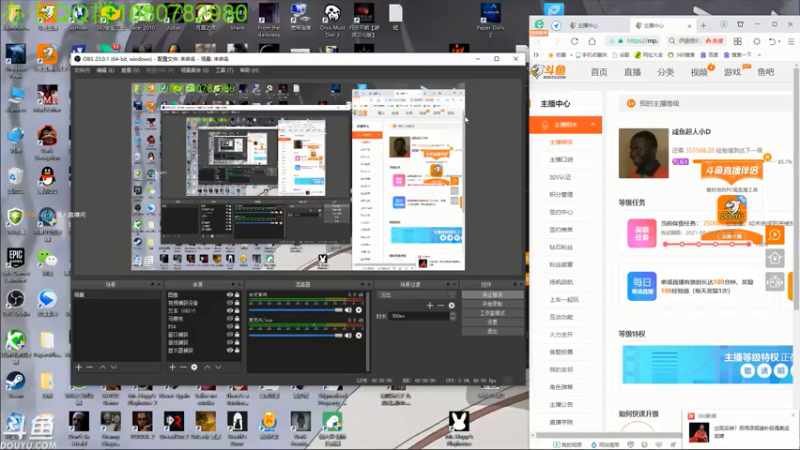Click 设置 button in OBS controls
800x450 pixels.
click(x=492, y=322)
